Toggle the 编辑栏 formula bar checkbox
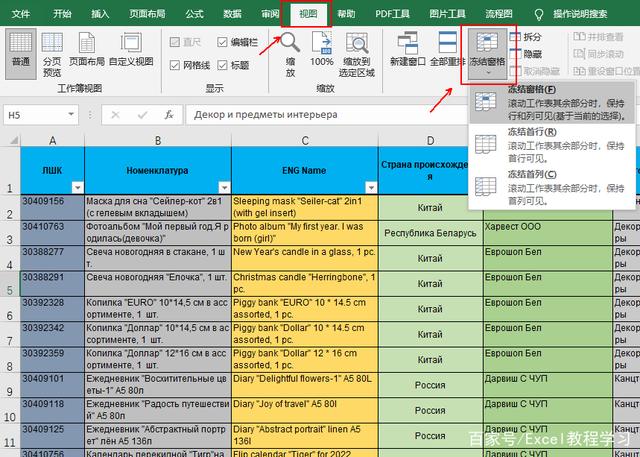Image resolution: width=640 pixels, height=457 pixels. [x=222, y=42]
